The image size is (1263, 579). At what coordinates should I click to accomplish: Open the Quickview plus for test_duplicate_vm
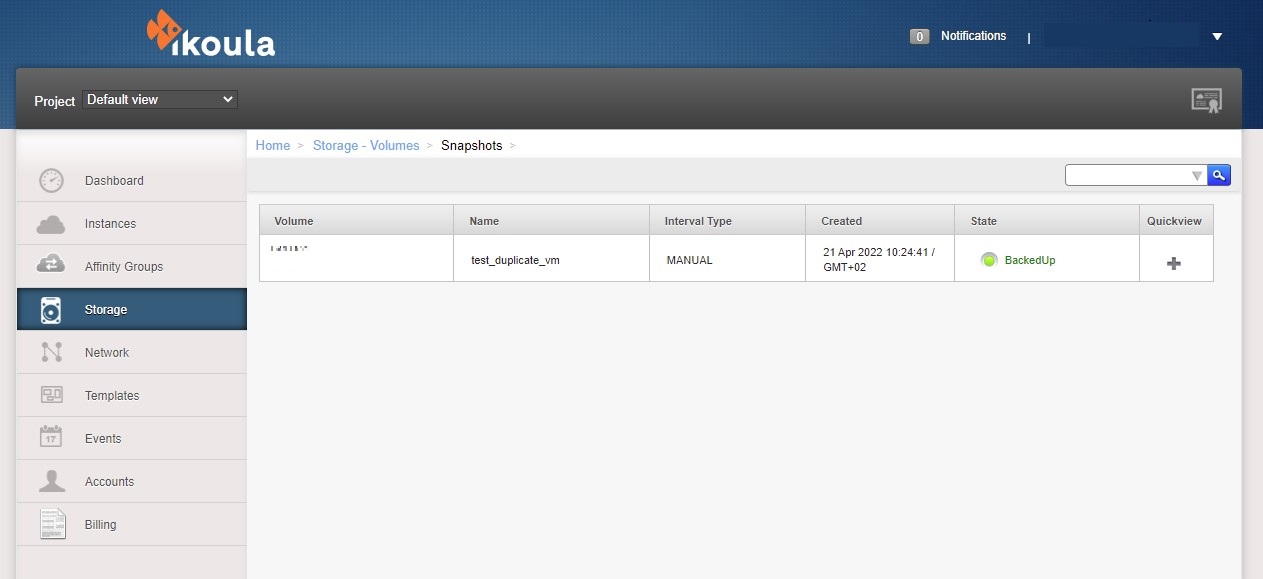(x=1174, y=263)
